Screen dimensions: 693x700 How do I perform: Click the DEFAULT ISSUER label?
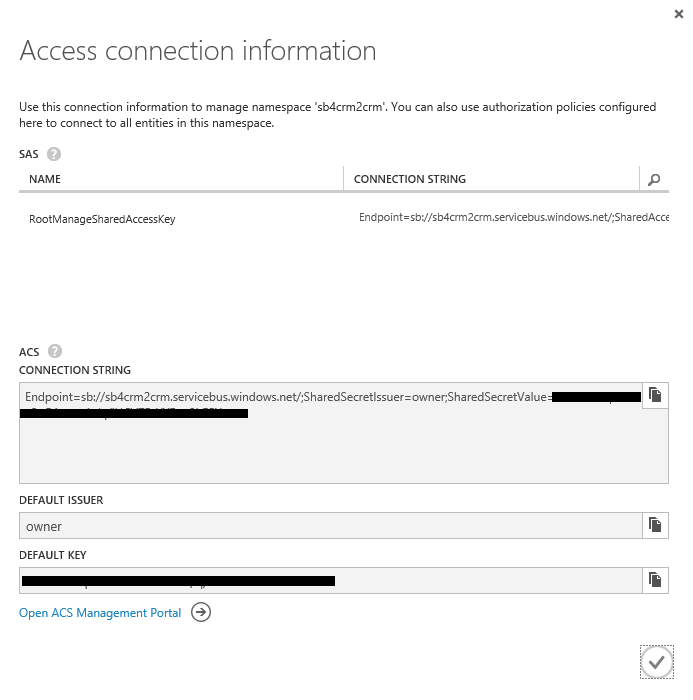61,500
